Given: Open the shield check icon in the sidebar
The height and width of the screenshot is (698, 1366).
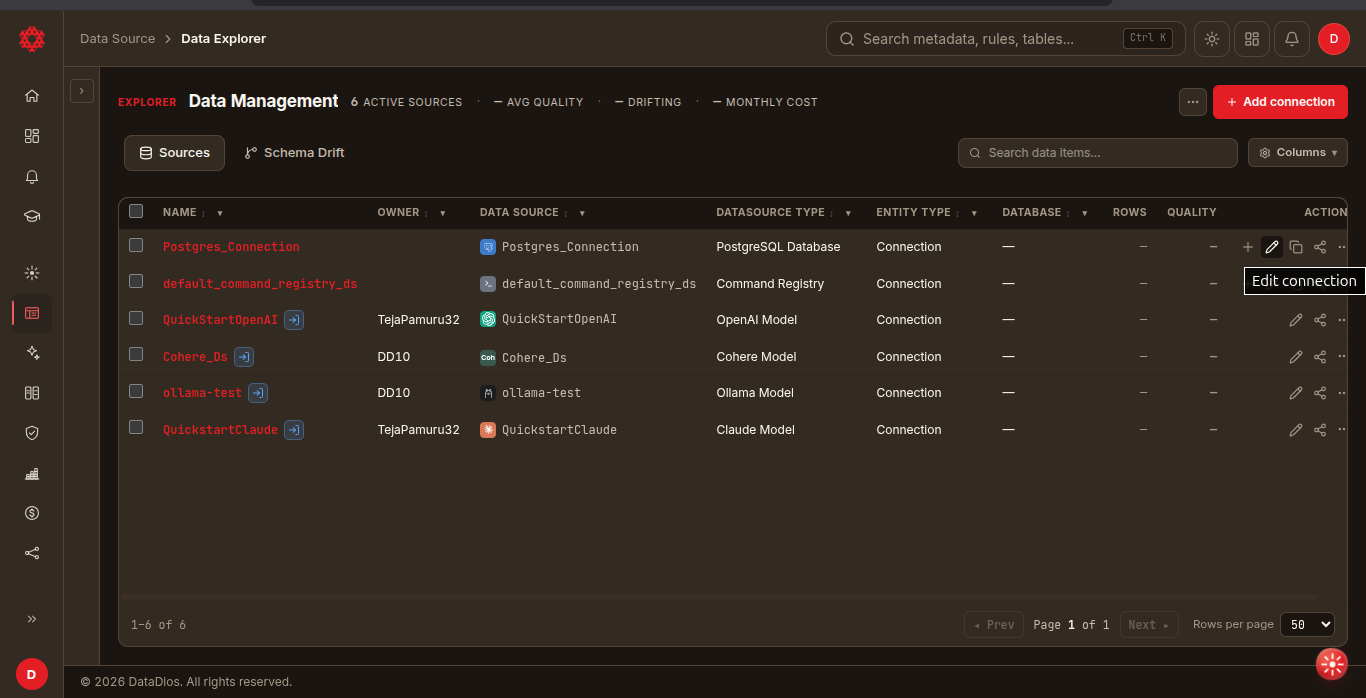Looking at the screenshot, I should coord(32,433).
